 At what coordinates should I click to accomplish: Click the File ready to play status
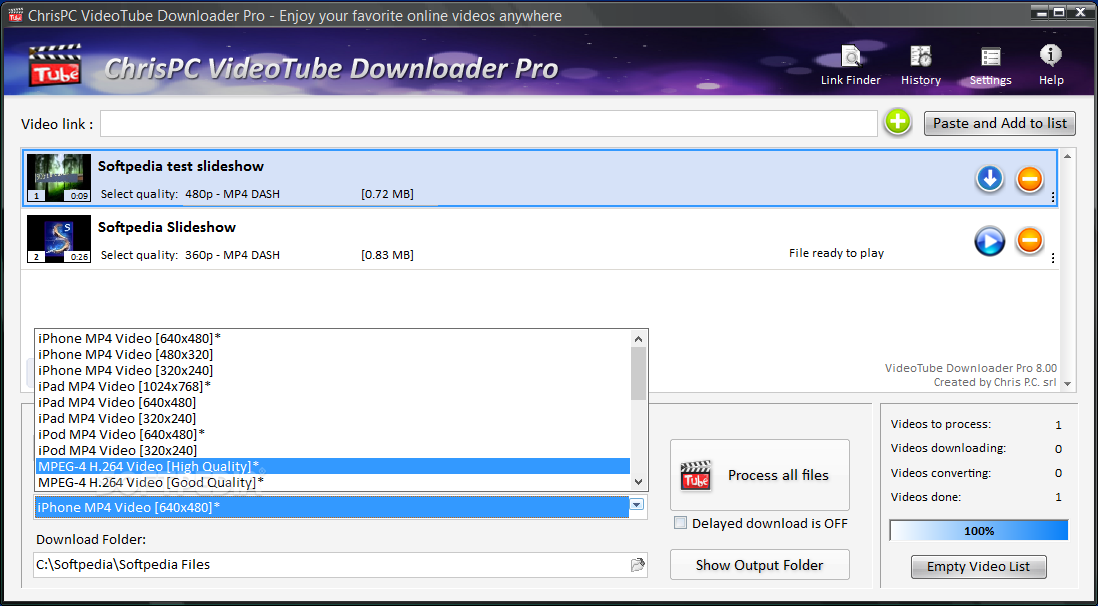pyautogui.click(x=836, y=253)
